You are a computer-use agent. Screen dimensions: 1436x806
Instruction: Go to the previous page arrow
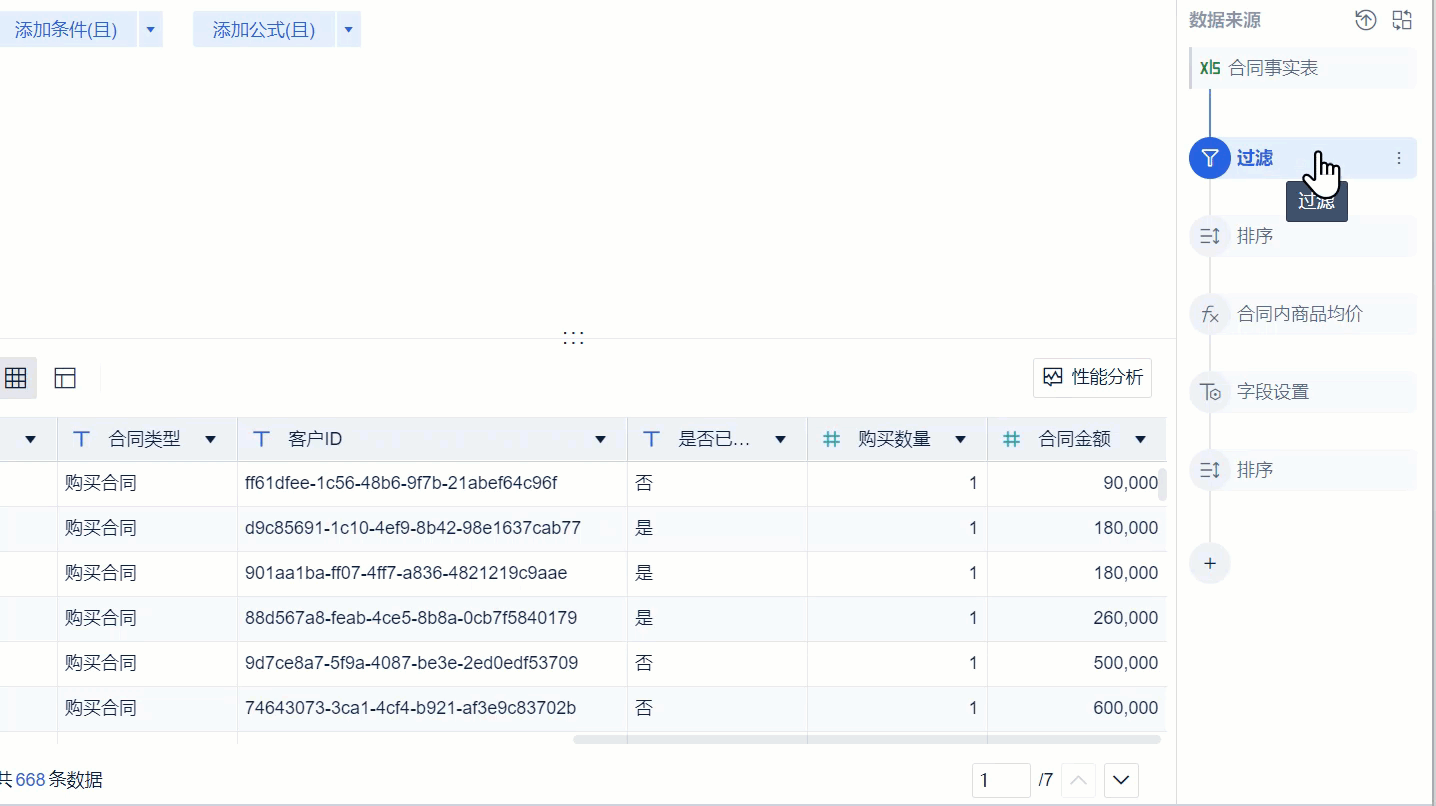1078,780
